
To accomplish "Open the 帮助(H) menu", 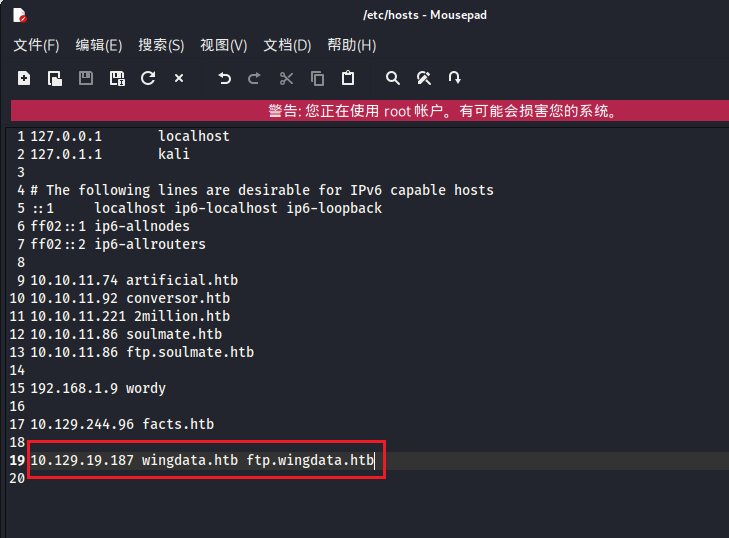I will pyautogui.click(x=351, y=45).
